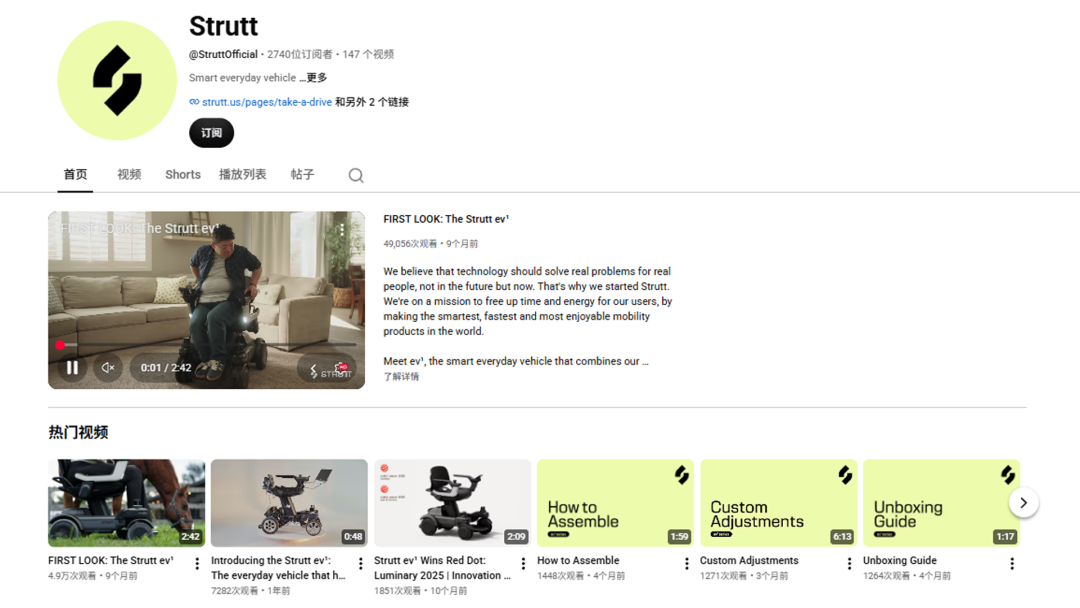
Task: Open options menu for Wins Red Dot video
Action: 523,564
